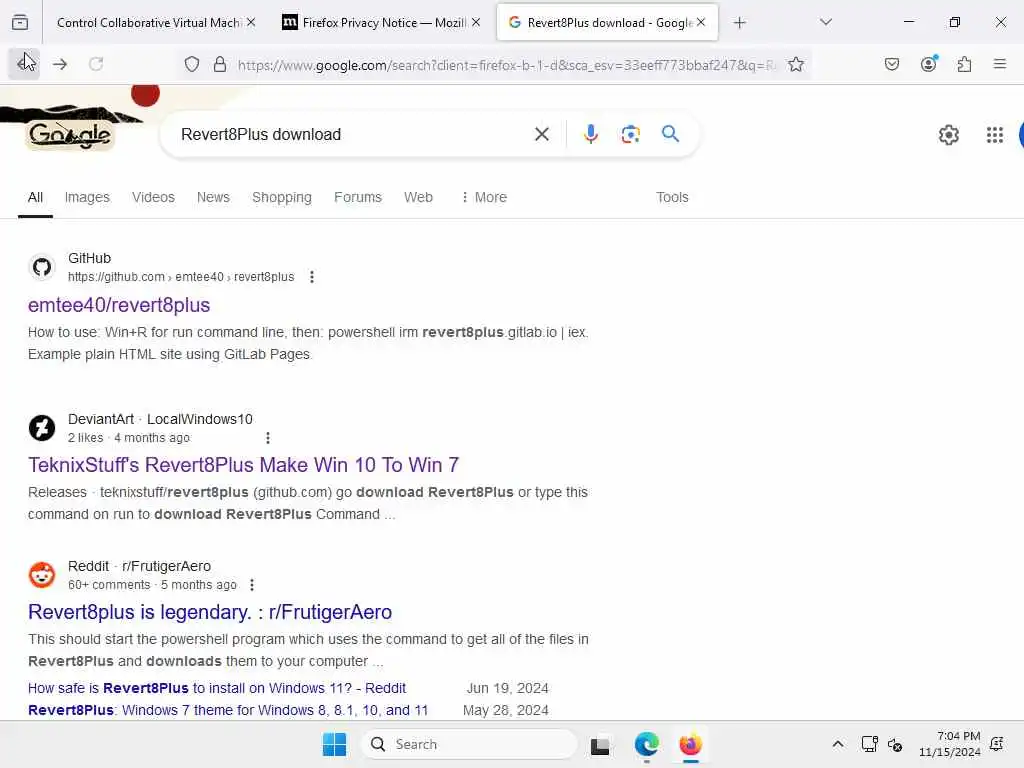Select the All results tab
Viewport: 1024px width, 768px height.
pos(35,197)
